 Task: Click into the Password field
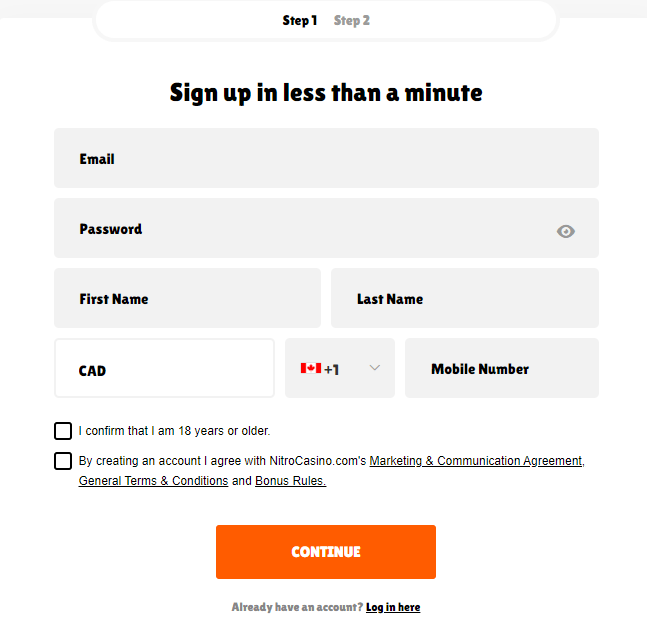pyautogui.click(x=300, y=228)
